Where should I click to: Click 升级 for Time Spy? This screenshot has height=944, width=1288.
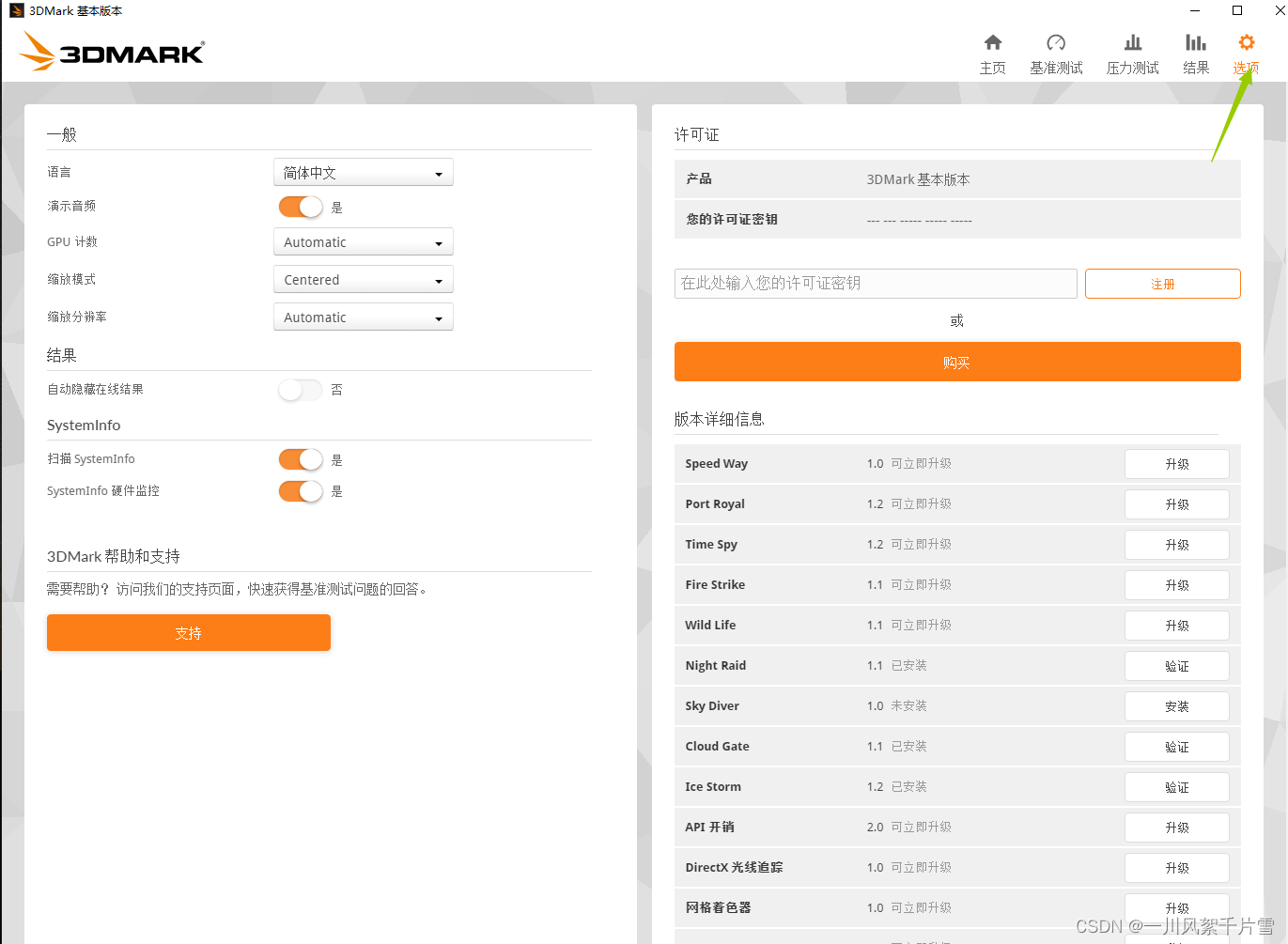pos(1177,545)
